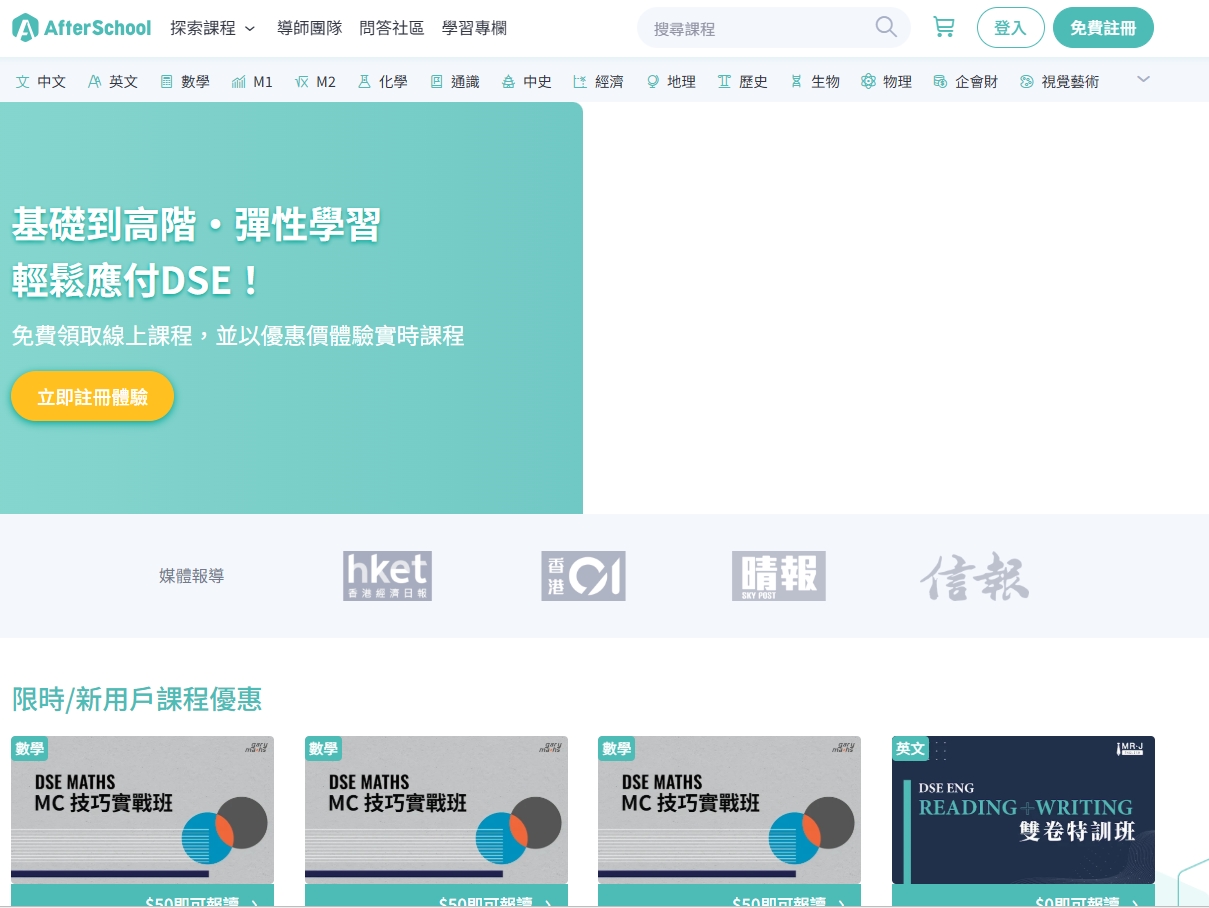The image size is (1209, 908).
Task: Select the 視覺藝術 subject category
Action: (x=1059, y=82)
